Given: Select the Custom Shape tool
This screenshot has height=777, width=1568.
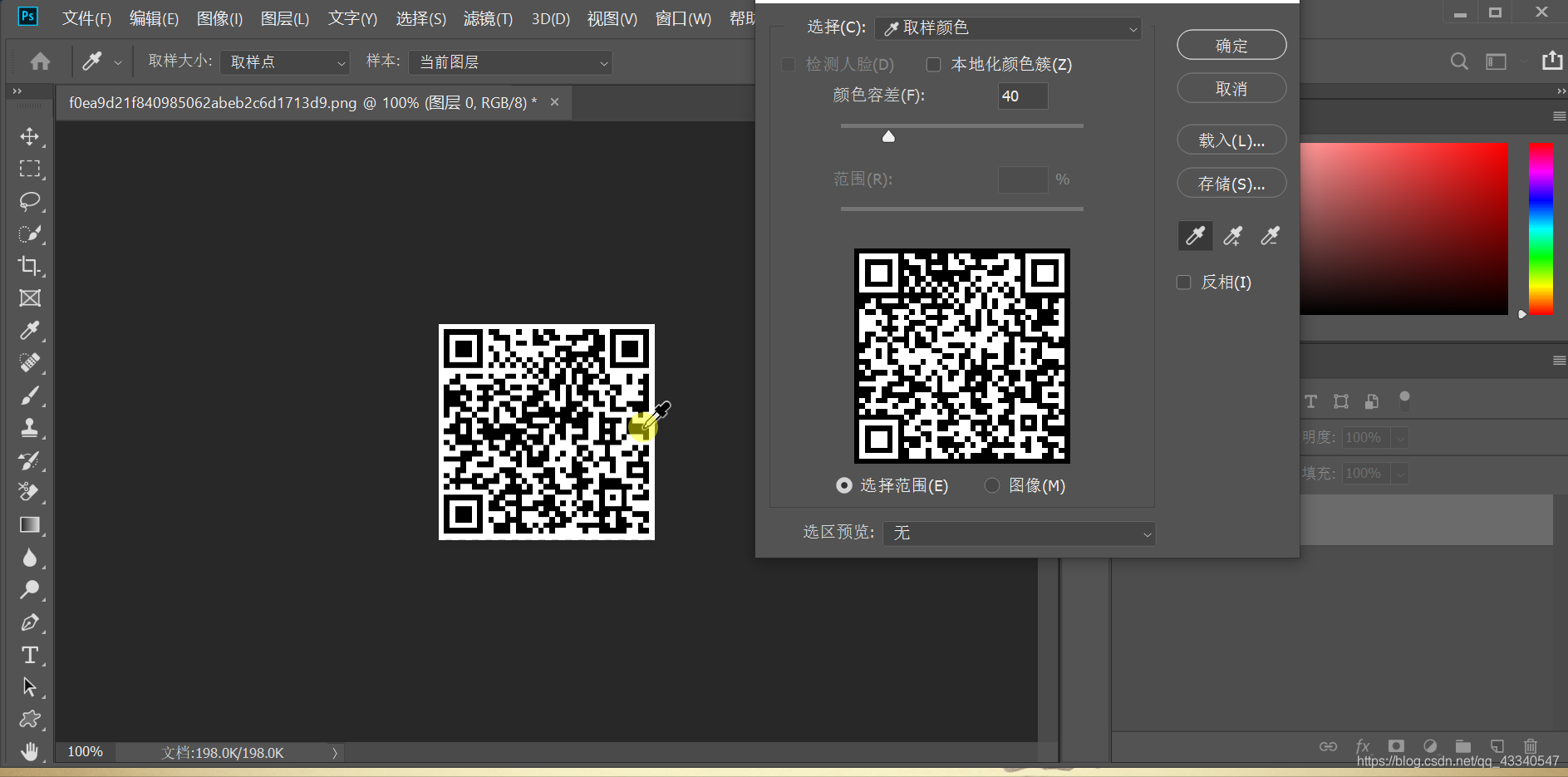Looking at the screenshot, I should [x=30, y=719].
